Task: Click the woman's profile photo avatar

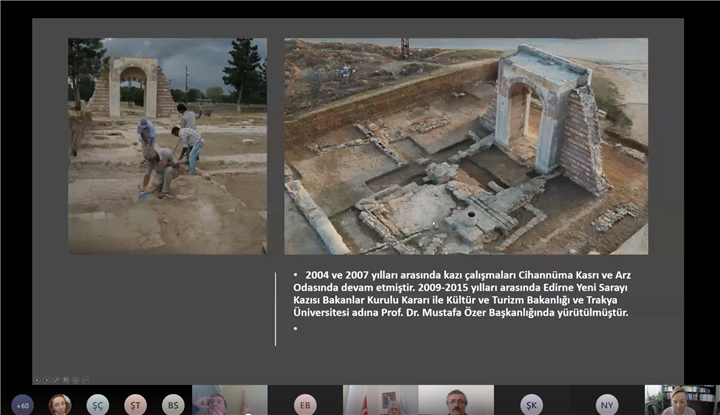Action: pyautogui.click(x=60, y=405)
